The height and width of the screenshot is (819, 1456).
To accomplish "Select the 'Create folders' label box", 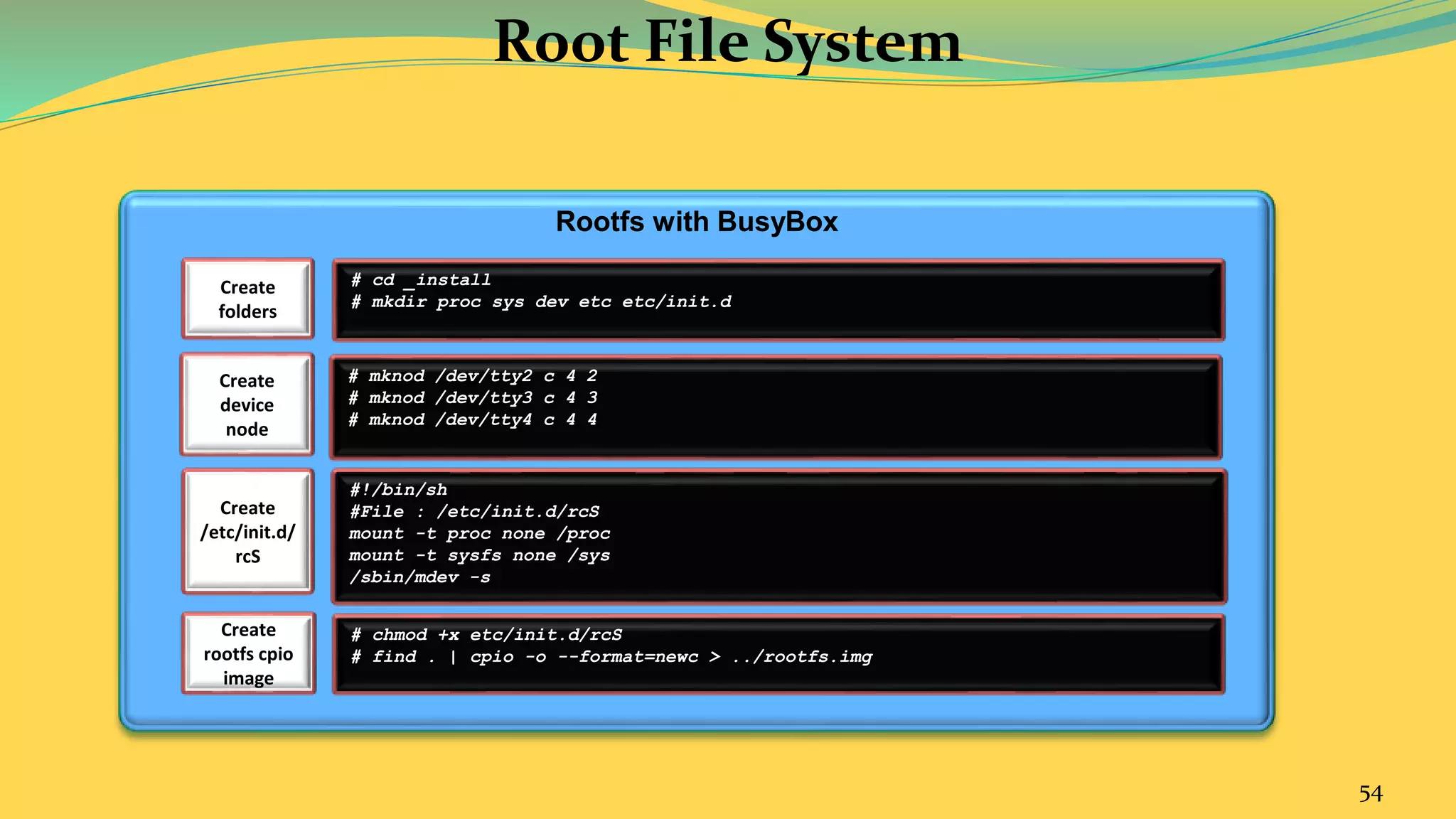I will tap(247, 299).
